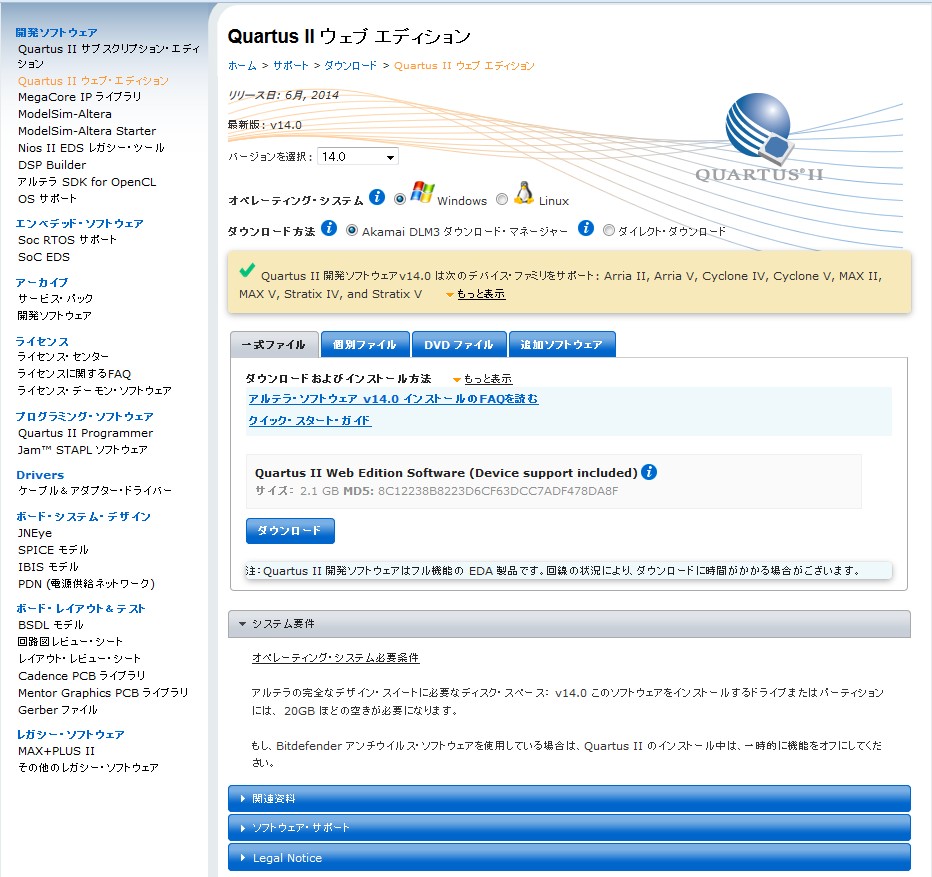Go to ダウンロード breadcrumb link

tap(350, 65)
